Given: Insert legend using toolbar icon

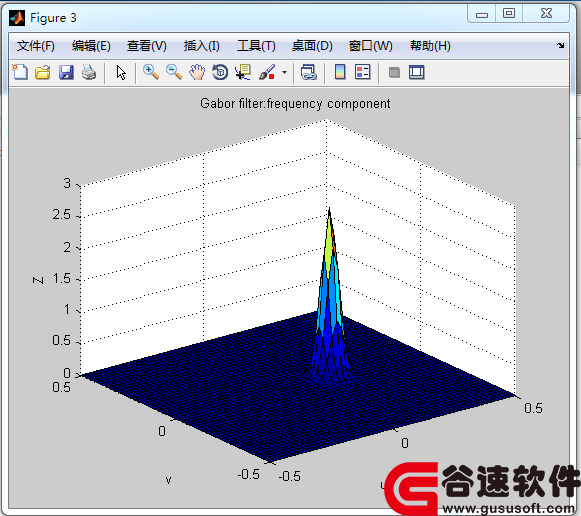Looking at the screenshot, I should (x=362, y=72).
